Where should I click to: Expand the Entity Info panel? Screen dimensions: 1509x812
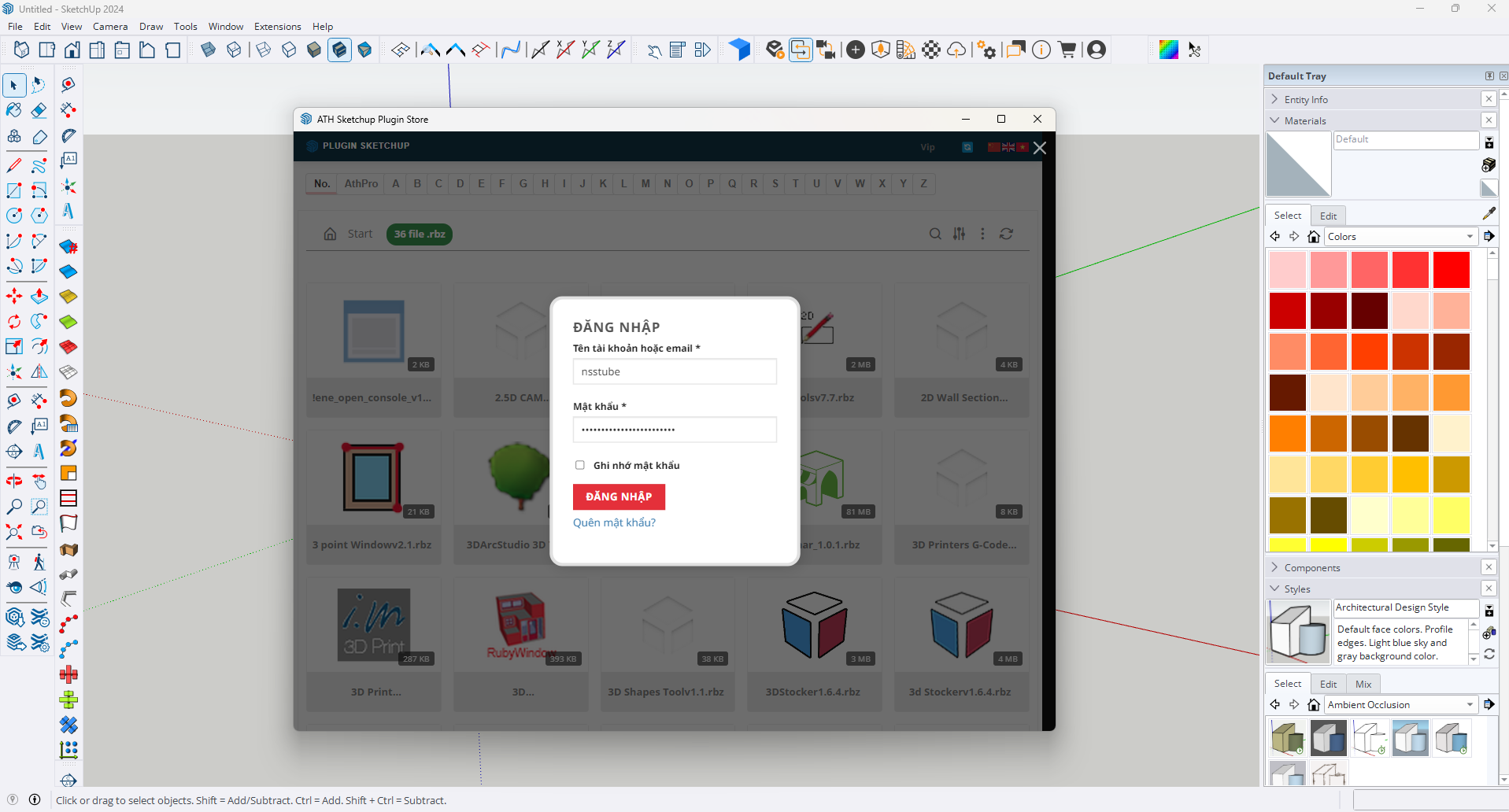(1306, 100)
